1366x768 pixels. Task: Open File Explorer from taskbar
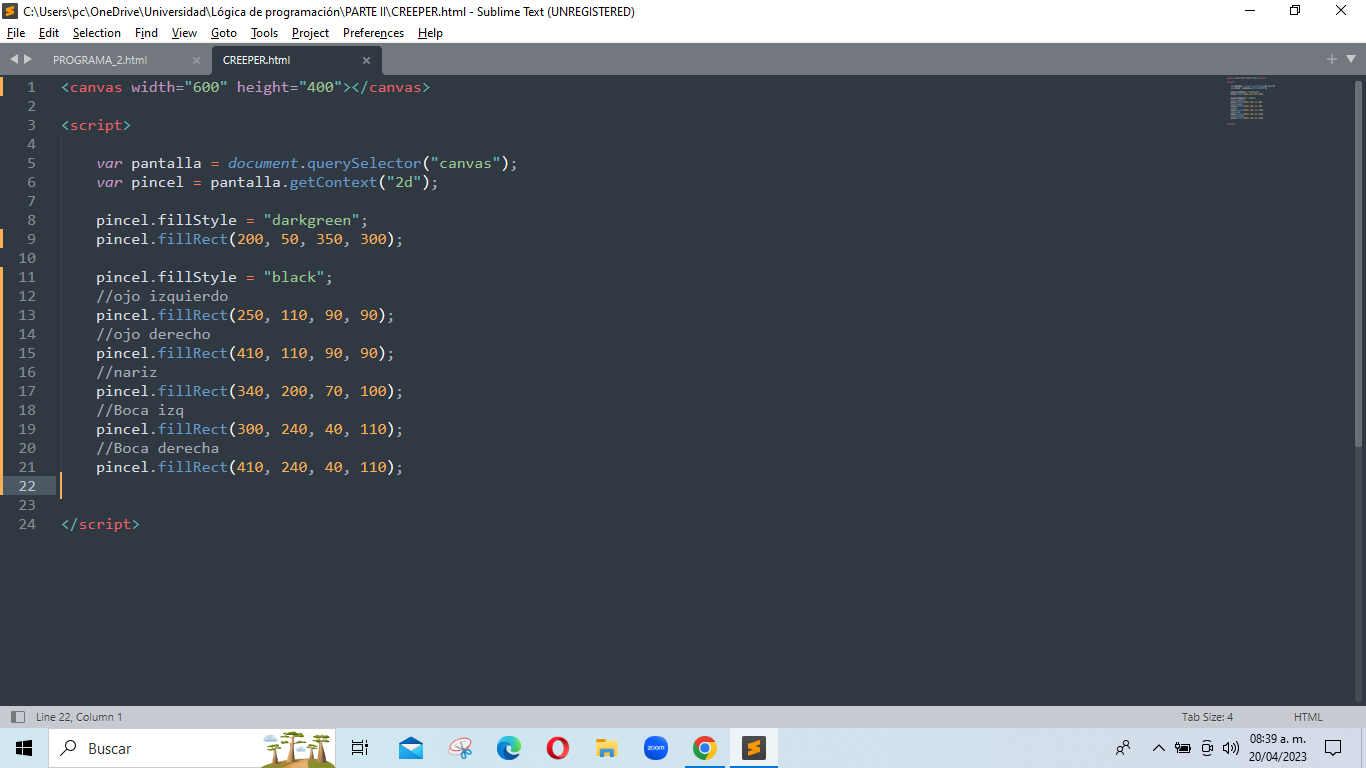click(x=607, y=748)
